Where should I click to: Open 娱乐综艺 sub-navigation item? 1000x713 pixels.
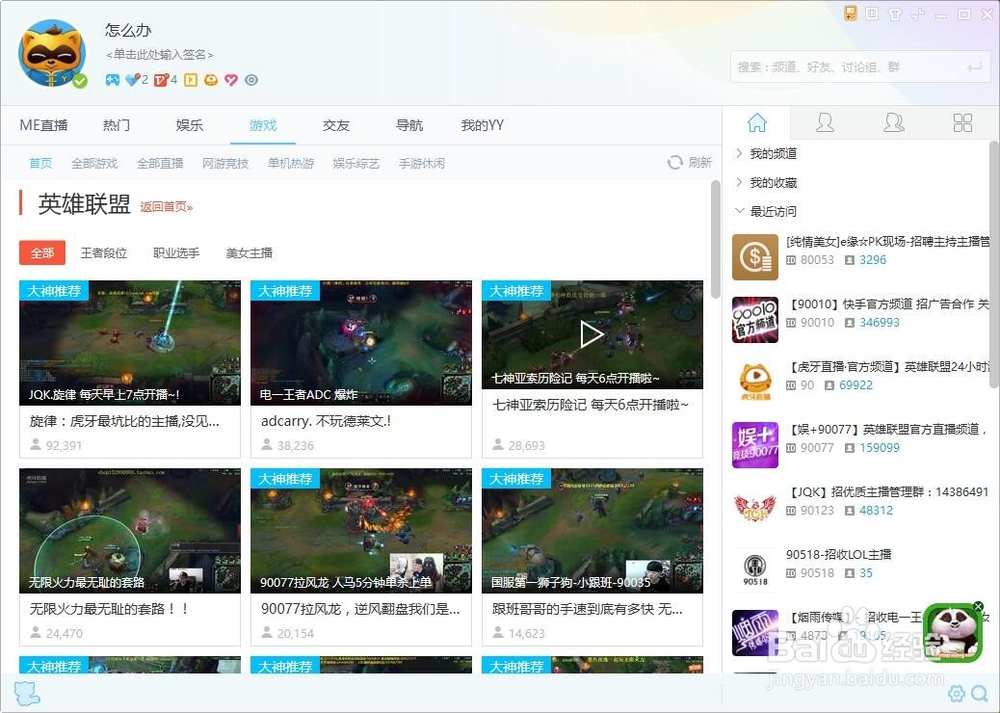point(356,163)
